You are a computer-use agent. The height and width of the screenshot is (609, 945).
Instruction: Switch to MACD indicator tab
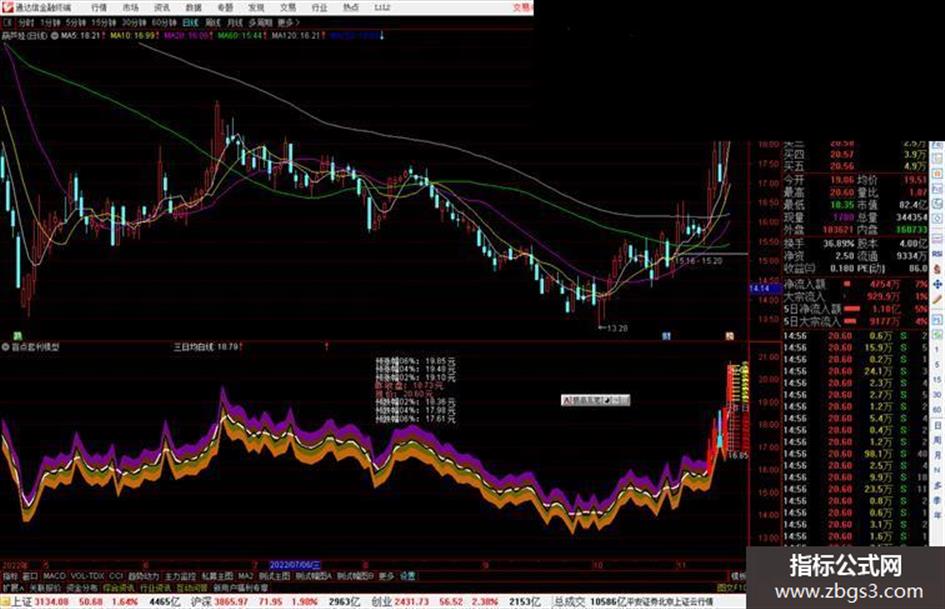coord(54,576)
